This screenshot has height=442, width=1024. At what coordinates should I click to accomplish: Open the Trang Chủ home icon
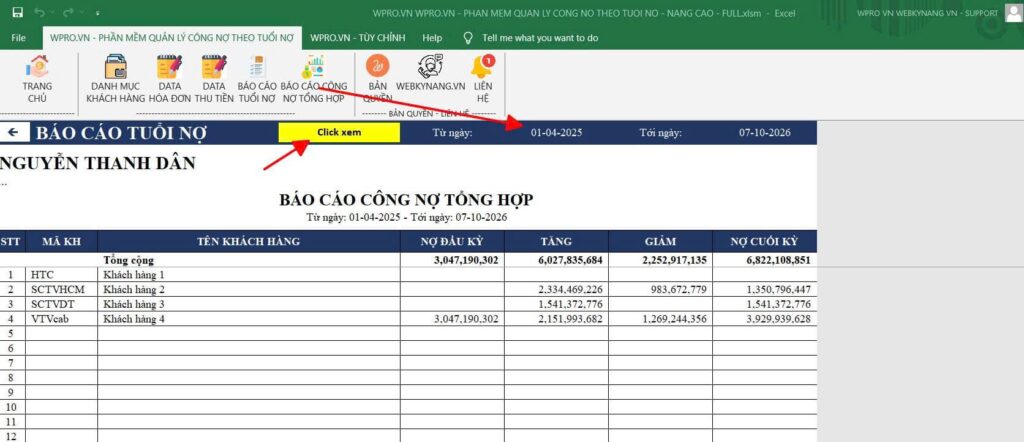[x=37, y=78]
